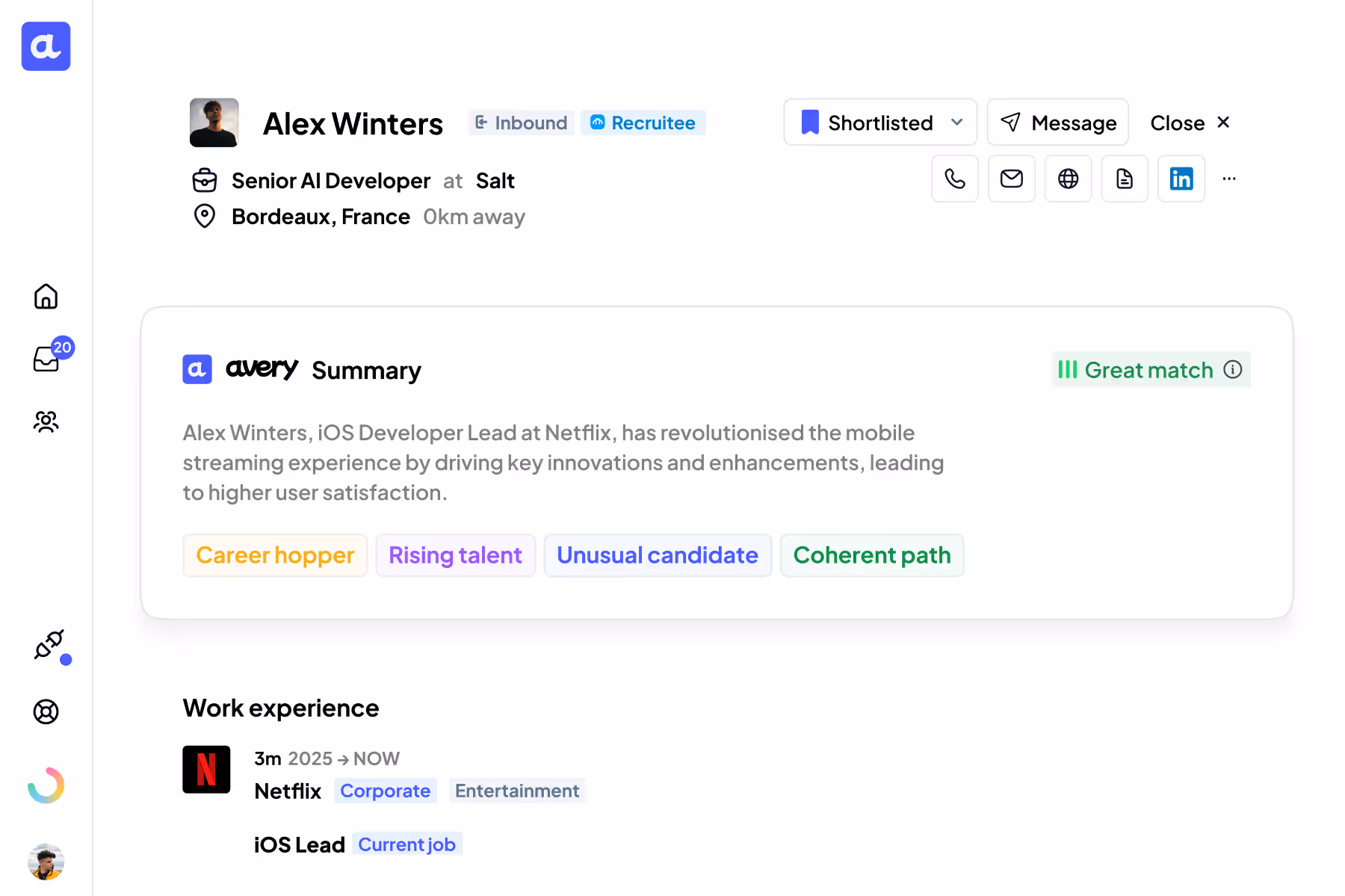This screenshot has width=1345, height=896.
Task: Click the 'Alex Winters' name heading
Action: (353, 123)
